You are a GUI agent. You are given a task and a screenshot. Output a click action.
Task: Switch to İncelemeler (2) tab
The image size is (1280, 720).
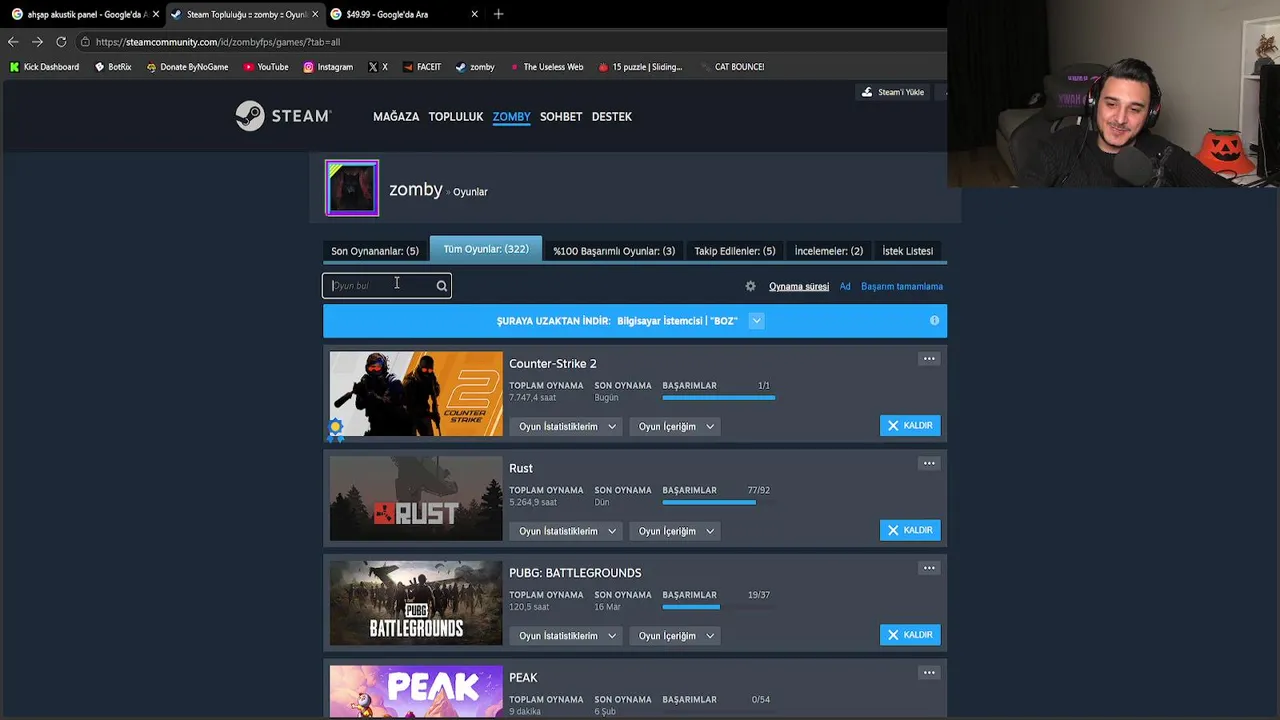pos(829,251)
